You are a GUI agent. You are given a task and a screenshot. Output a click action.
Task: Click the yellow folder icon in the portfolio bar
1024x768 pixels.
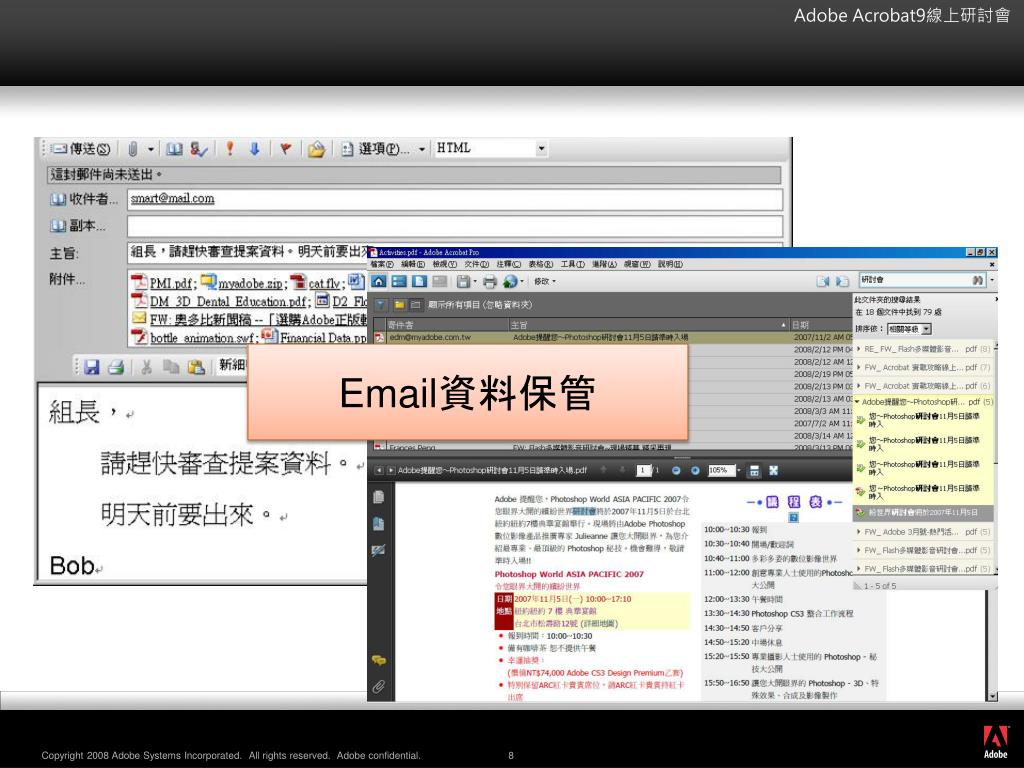pyautogui.click(x=398, y=305)
